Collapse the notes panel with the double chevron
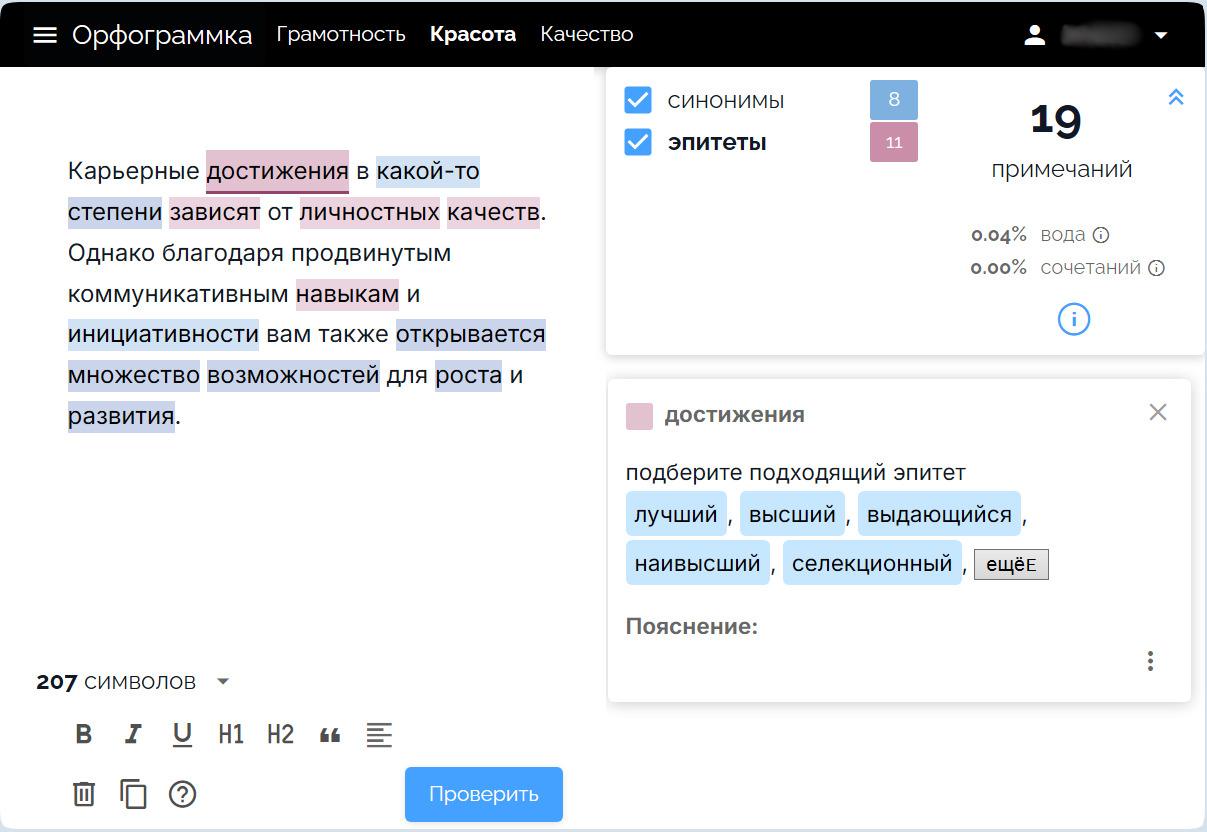1207x832 pixels. [x=1176, y=97]
